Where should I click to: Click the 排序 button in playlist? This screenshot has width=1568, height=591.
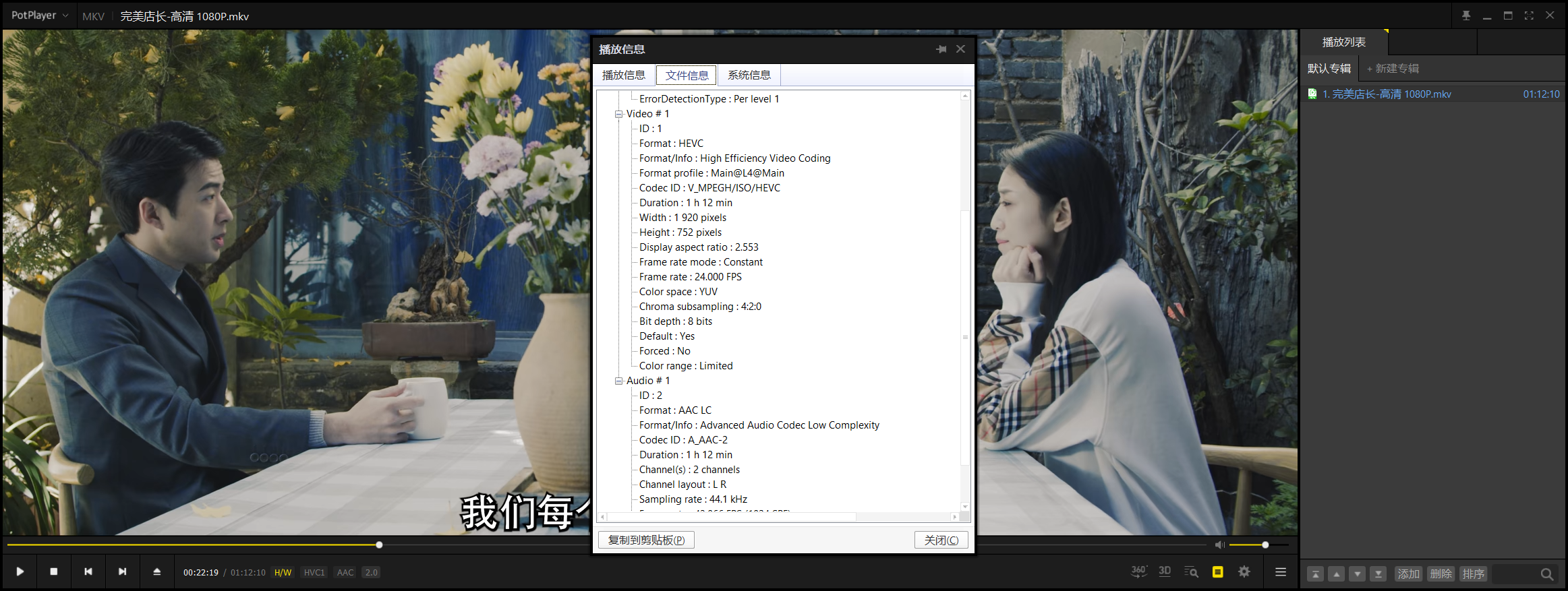pyautogui.click(x=1473, y=574)
